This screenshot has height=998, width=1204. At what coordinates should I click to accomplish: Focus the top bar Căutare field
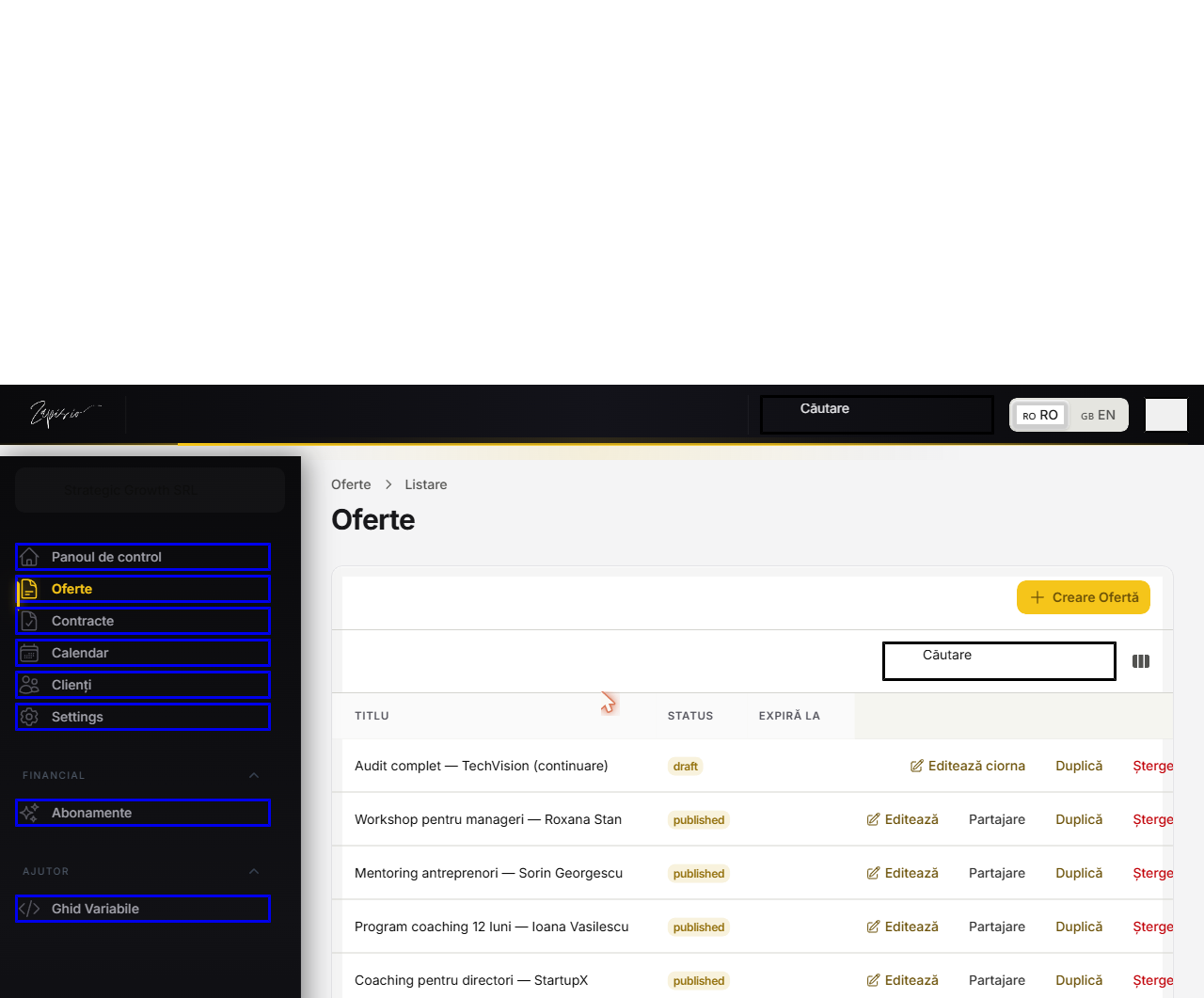(877, 415)
